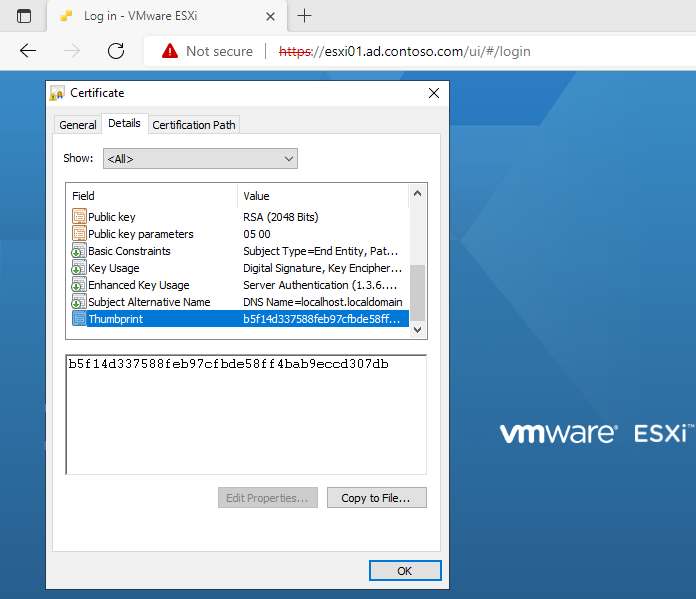The height and width of the screenshot is (599, 696).
Task: Click the field list scrollbar thumb
Action: pos(417,293)
